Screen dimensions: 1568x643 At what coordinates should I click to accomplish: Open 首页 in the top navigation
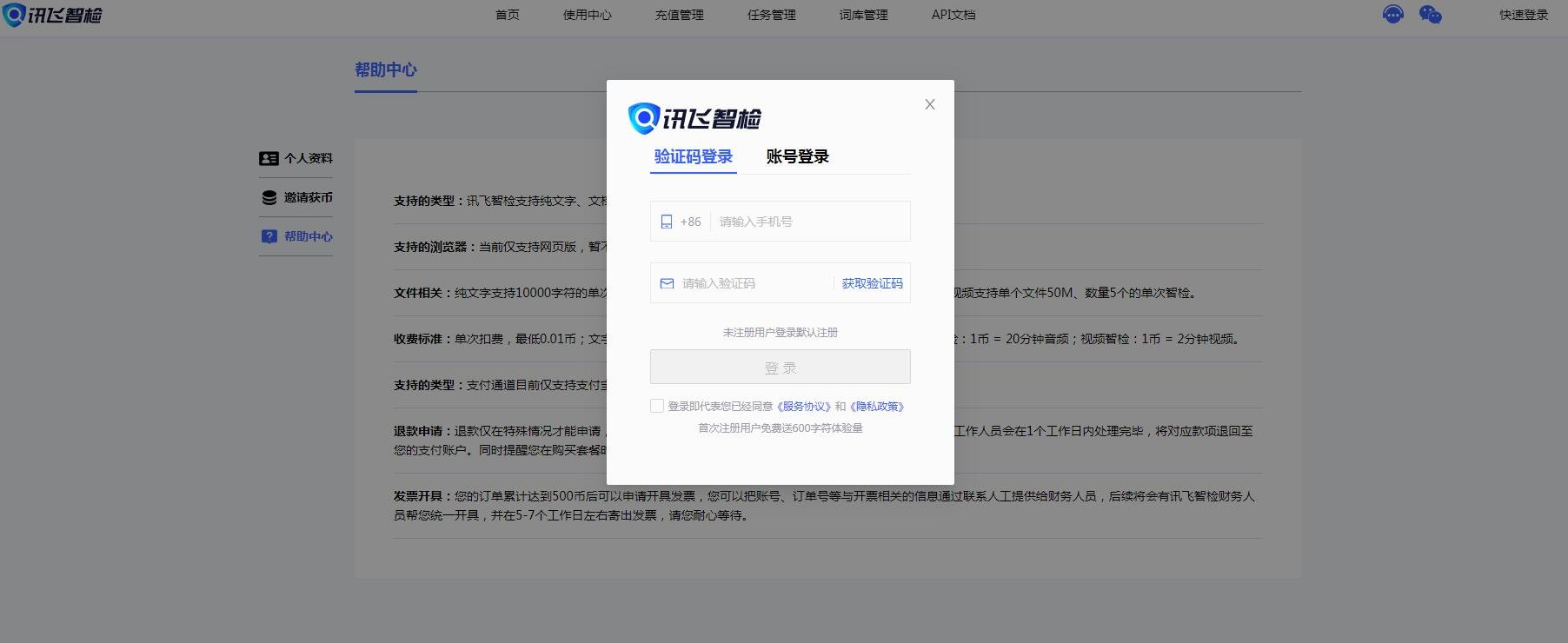click(508, 15)
